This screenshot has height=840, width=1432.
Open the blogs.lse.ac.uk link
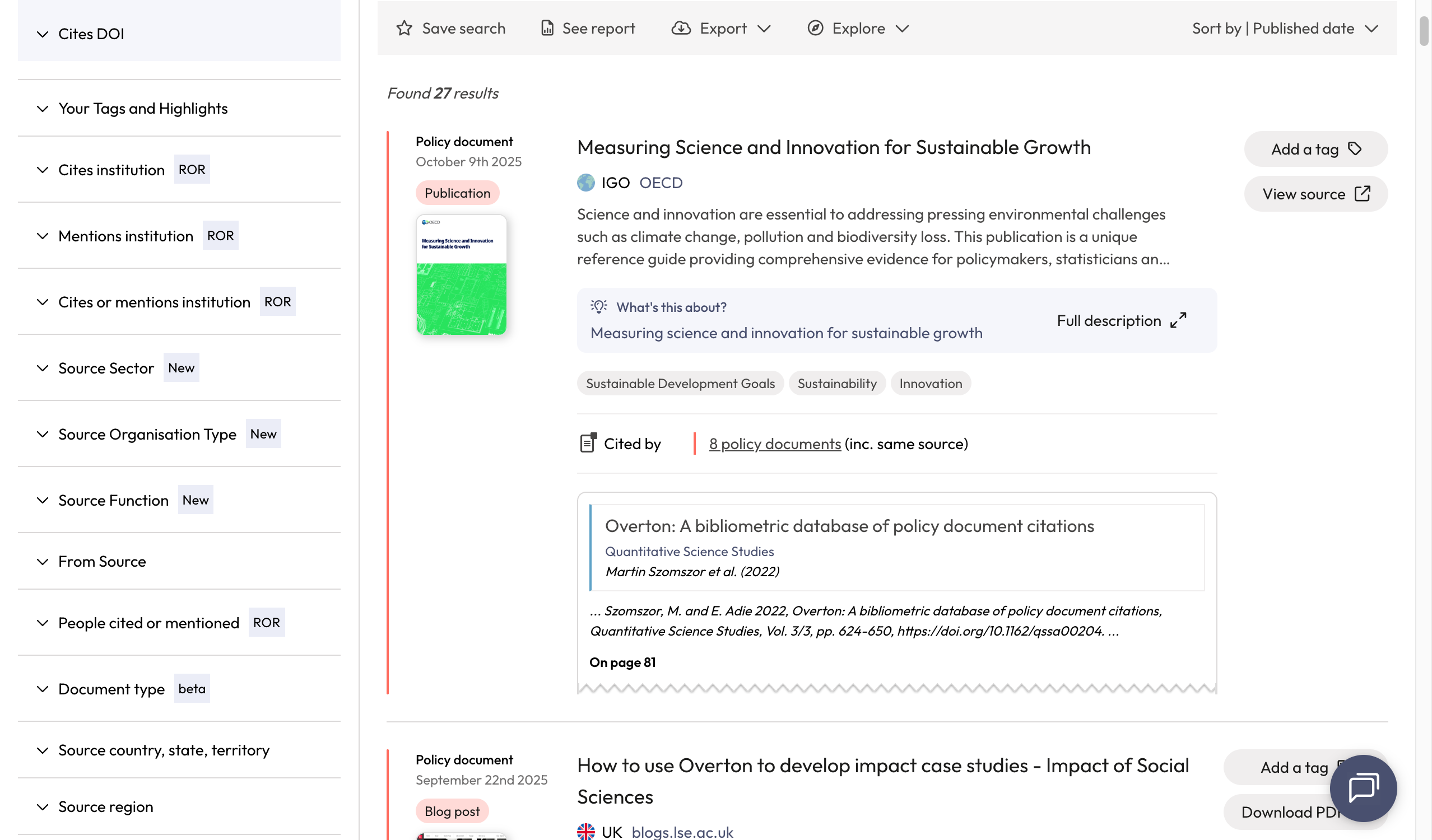point(682,832)
